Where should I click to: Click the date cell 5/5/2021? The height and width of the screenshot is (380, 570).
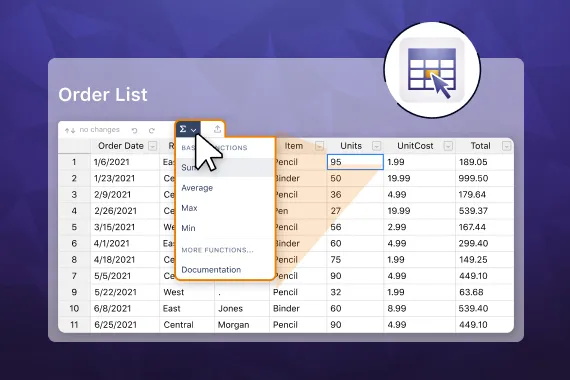(x=125, y=276)
